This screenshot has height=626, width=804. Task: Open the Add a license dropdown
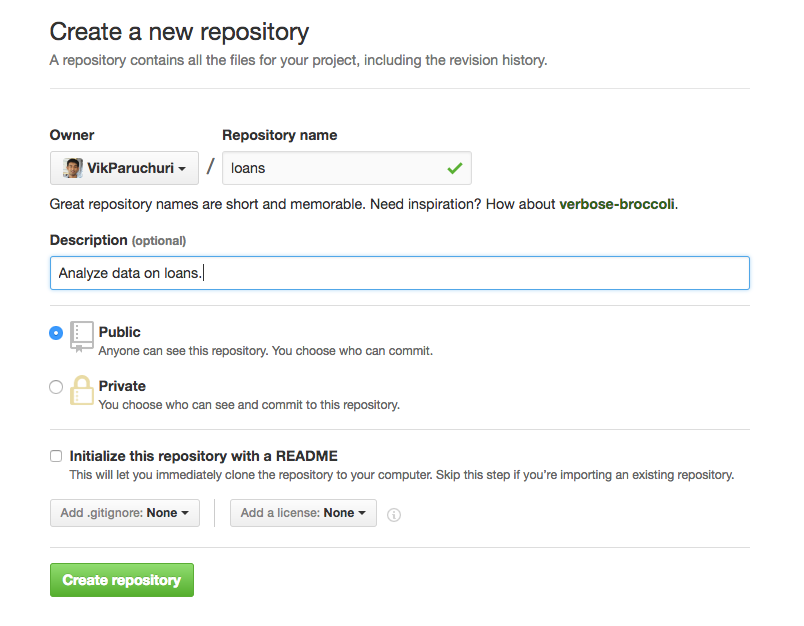click(303, 513)
